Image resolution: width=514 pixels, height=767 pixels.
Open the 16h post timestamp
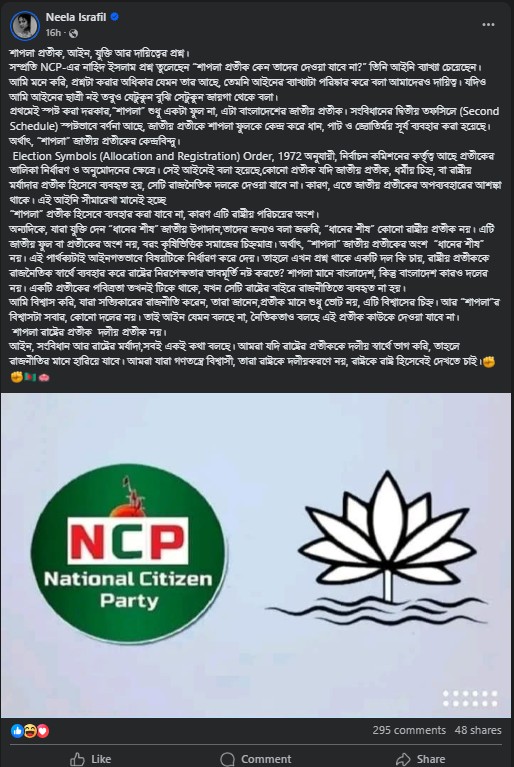pyautogui.click(x=53, y=33)
